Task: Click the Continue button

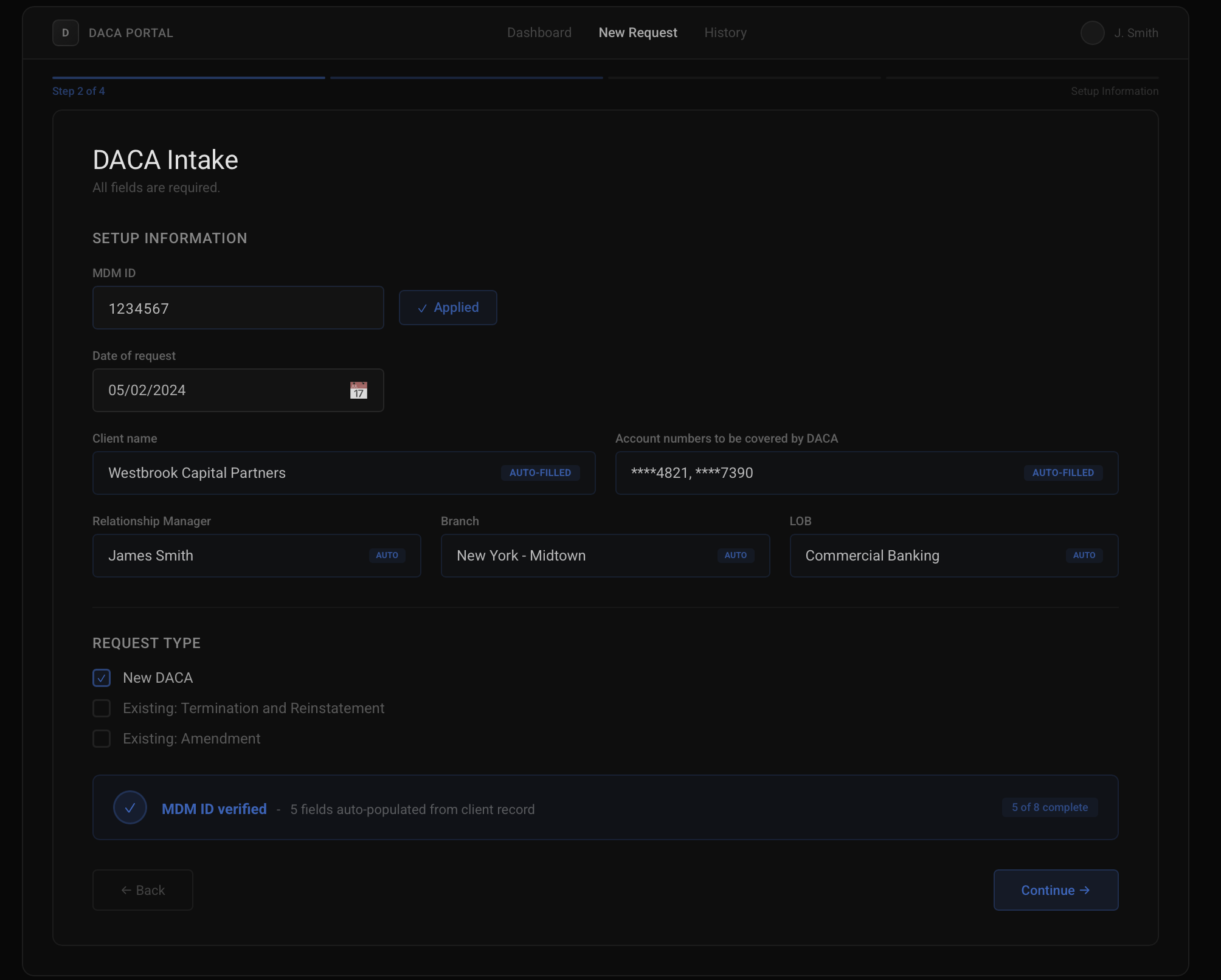Action: [1056, 890]
